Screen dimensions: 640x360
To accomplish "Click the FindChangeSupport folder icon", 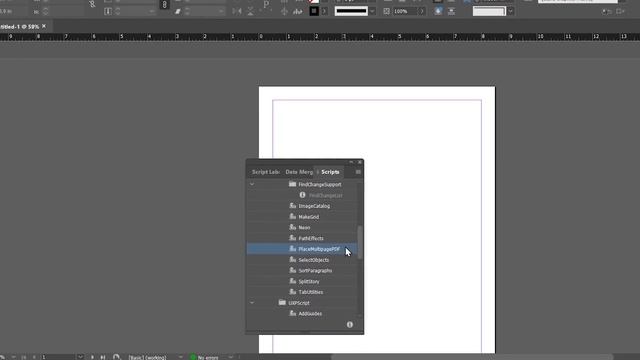I will 292,184.
